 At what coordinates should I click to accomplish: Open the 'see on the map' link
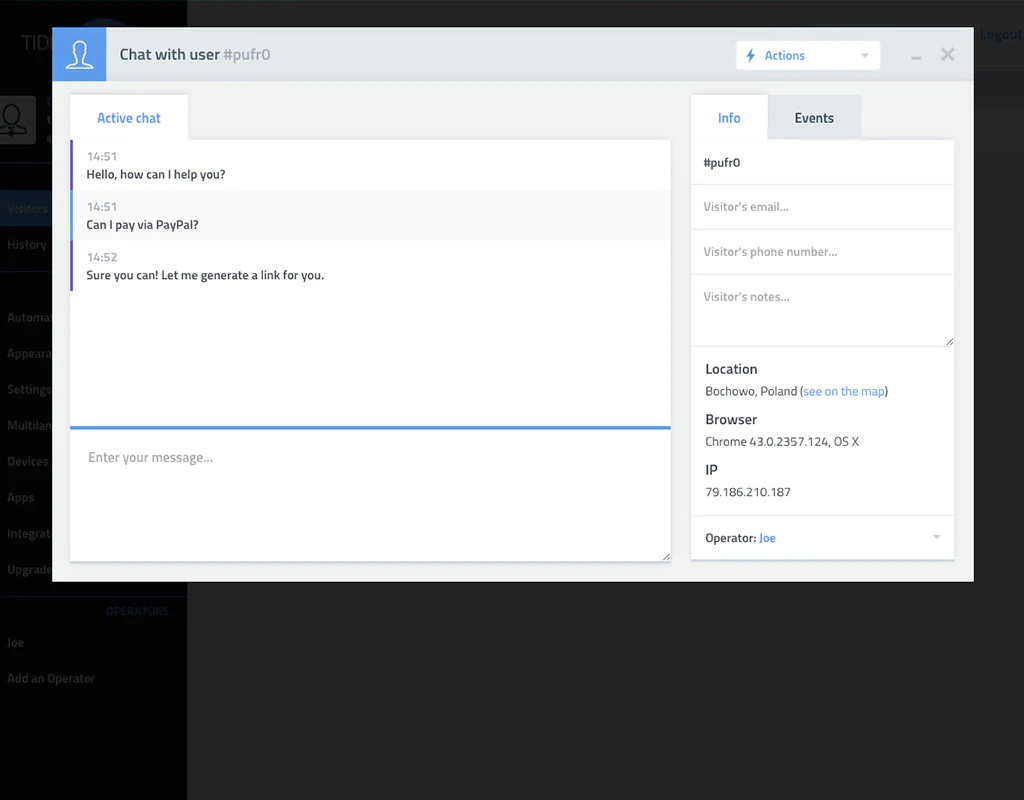pos(845,391)
